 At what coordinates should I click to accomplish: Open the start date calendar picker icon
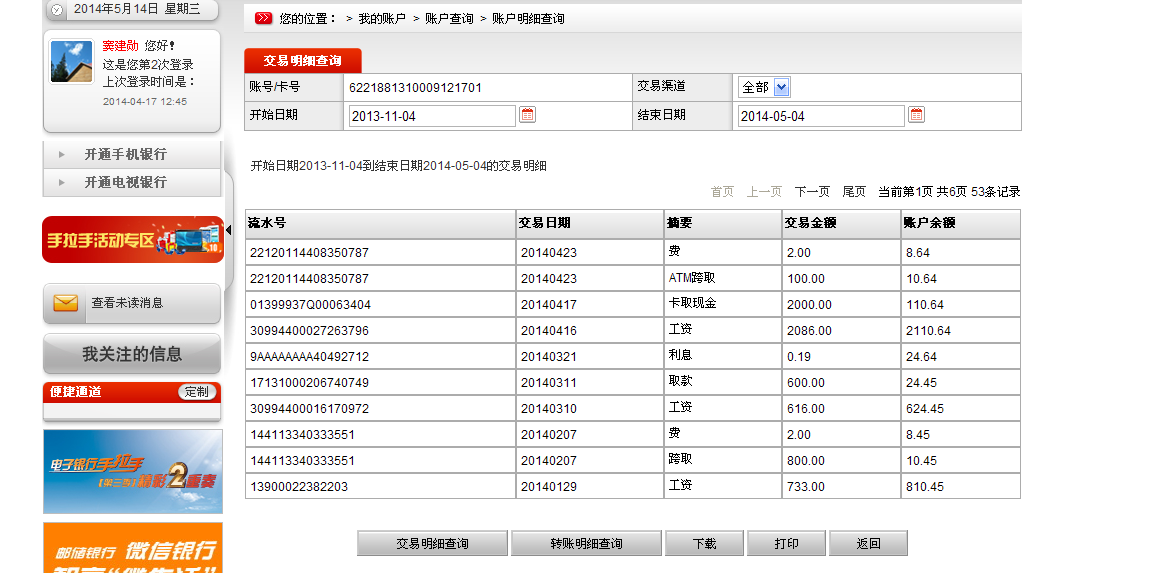pos(528,115)
